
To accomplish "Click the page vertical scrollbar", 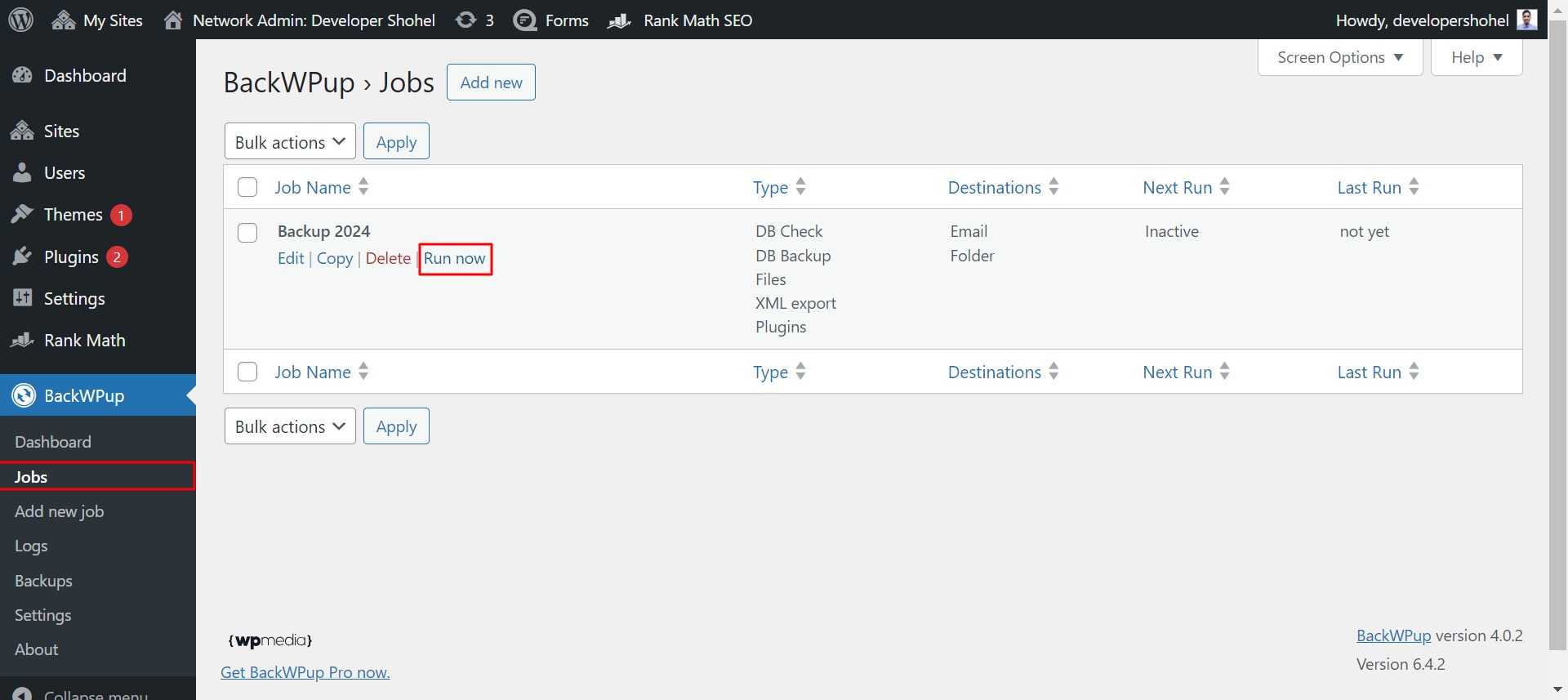I will [x=1557, y=335].
